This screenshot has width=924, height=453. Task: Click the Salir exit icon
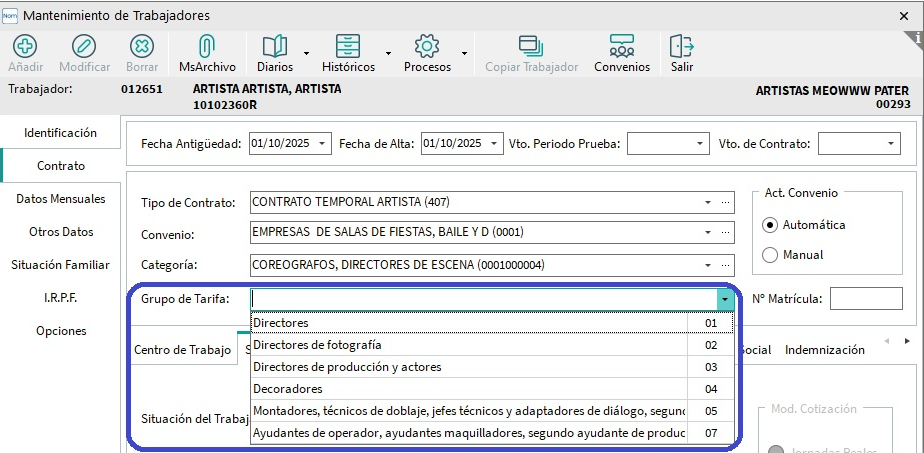pos(682,46)
